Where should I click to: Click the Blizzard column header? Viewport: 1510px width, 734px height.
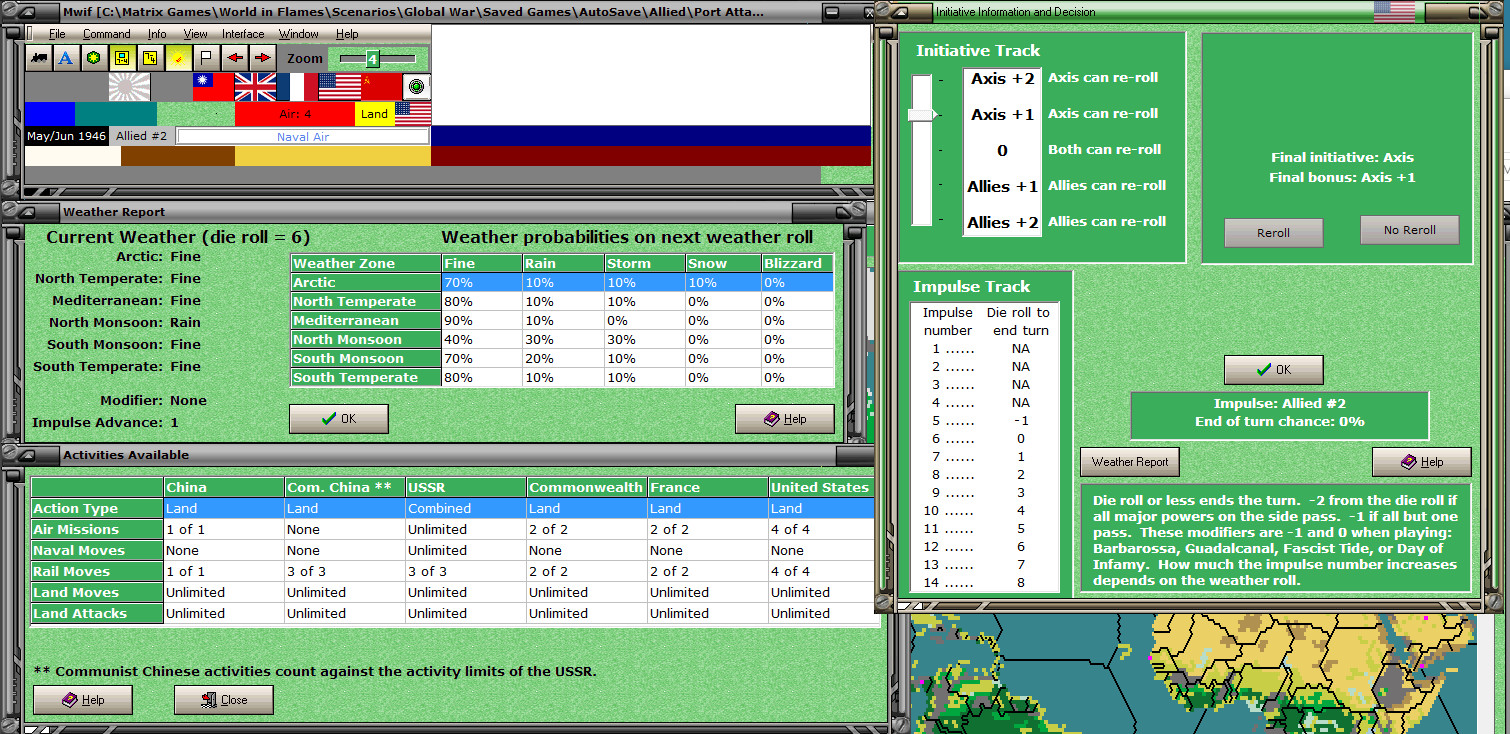click(797, 264)
